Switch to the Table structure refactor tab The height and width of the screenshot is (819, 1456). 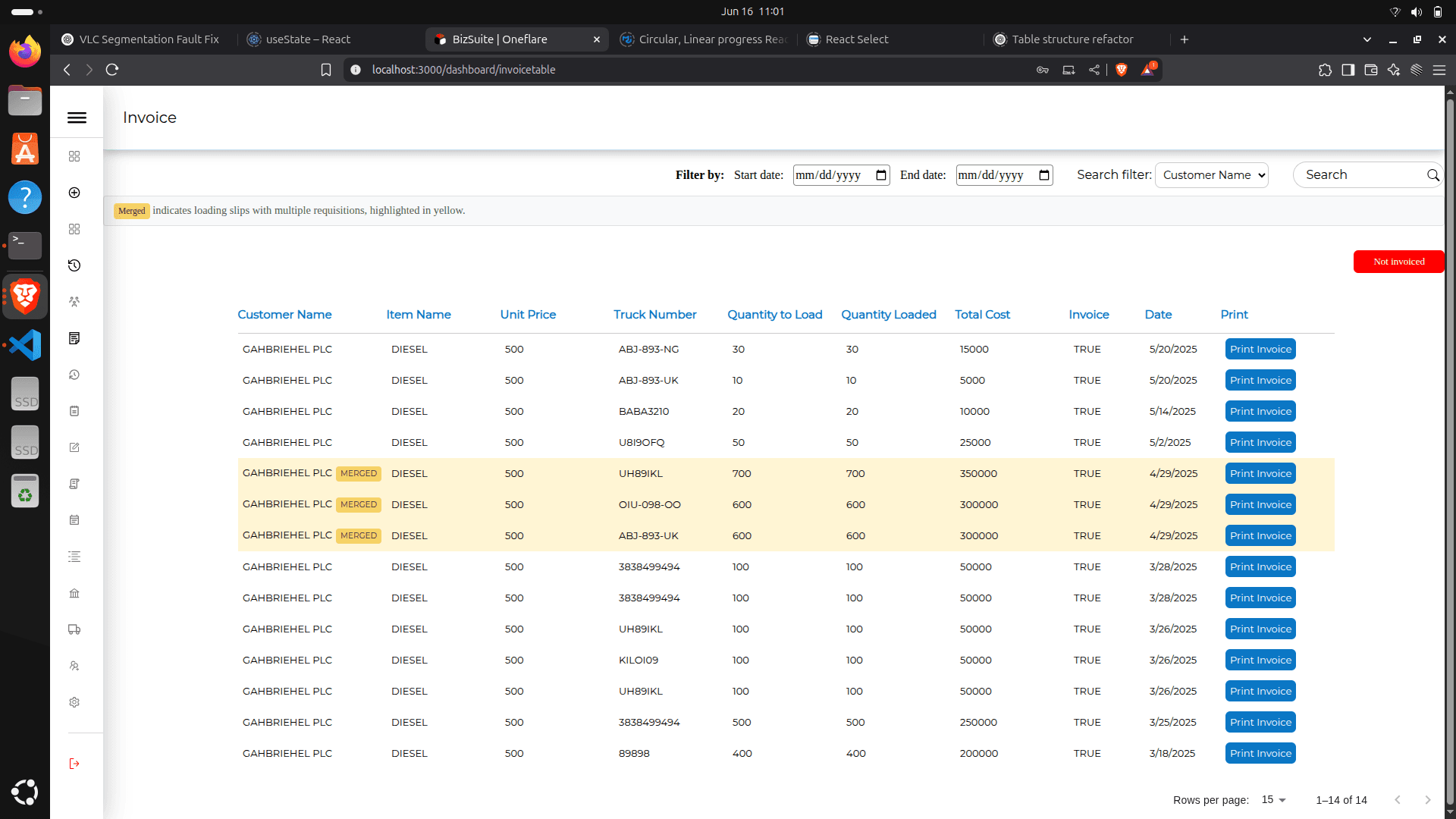point(1072,39)
